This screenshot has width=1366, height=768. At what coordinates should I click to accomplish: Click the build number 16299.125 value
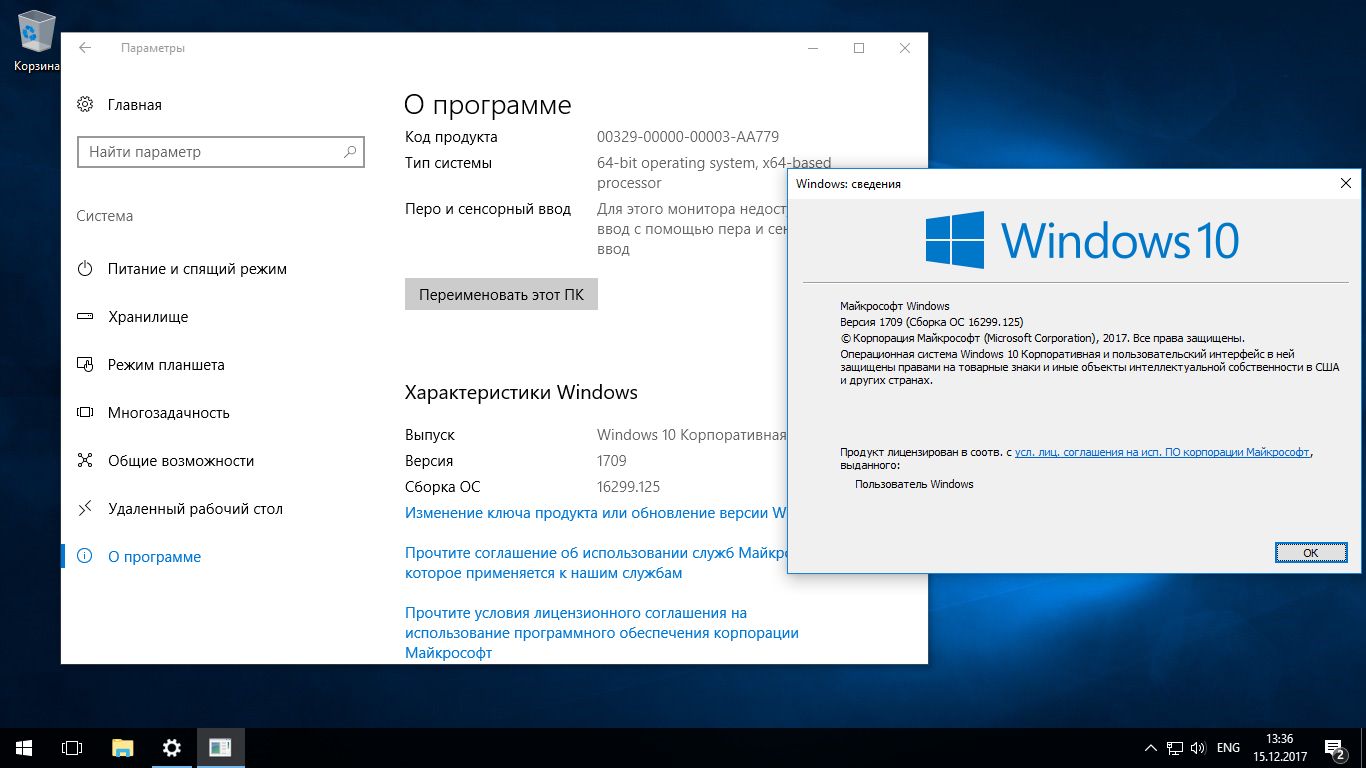point(629,487)
